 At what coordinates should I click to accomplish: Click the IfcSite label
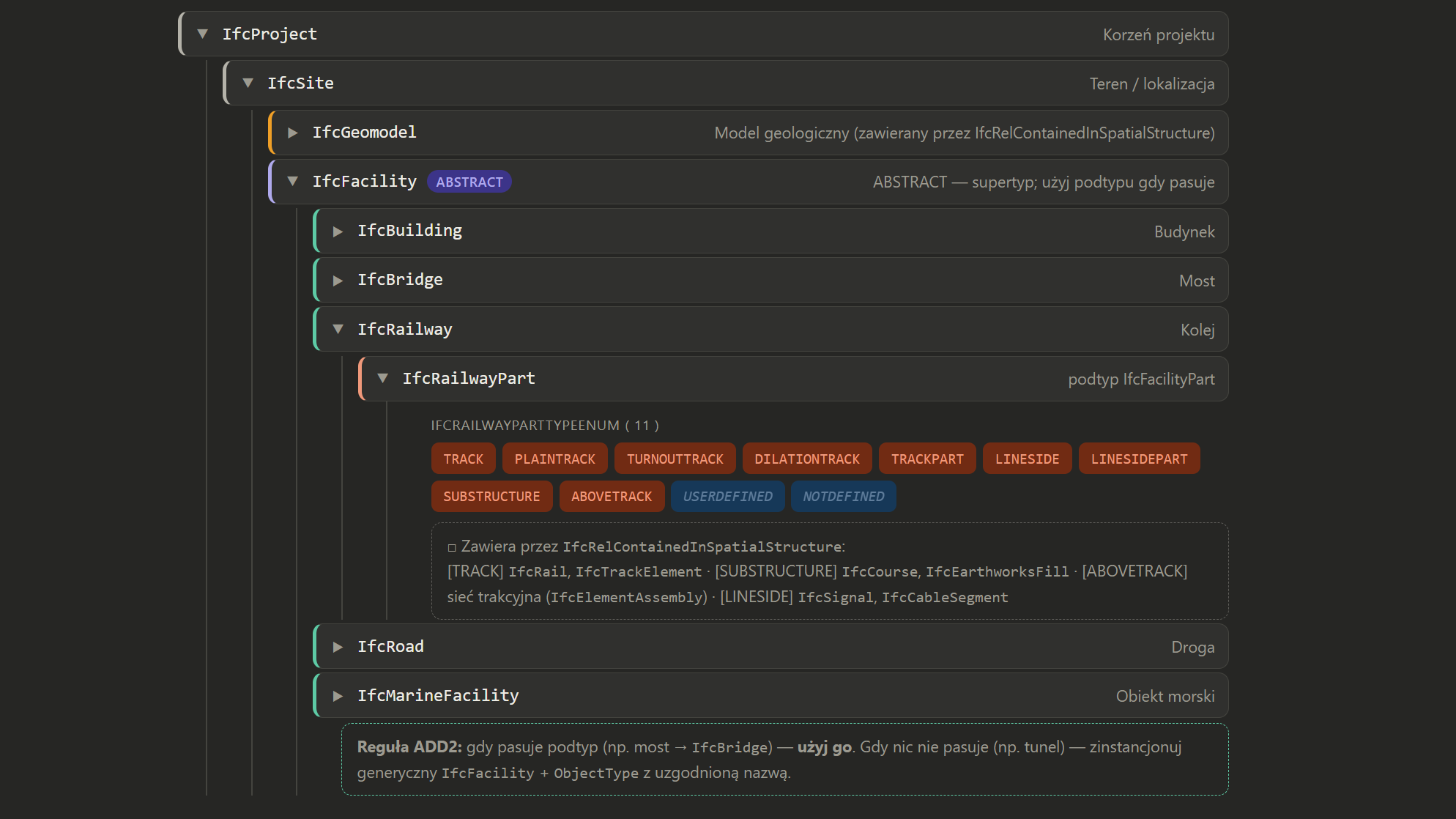click(x=300, y=83)
